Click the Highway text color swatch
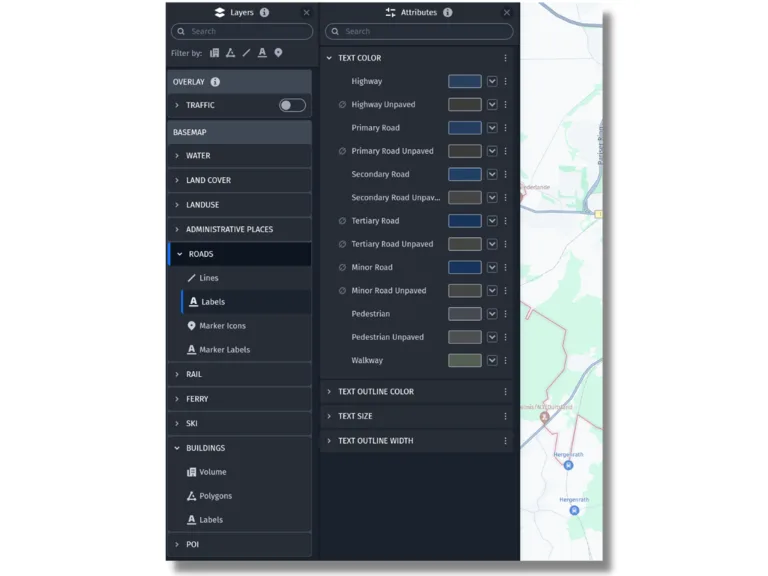The height and width of the screenshot is (576, 768). [465, 81]
